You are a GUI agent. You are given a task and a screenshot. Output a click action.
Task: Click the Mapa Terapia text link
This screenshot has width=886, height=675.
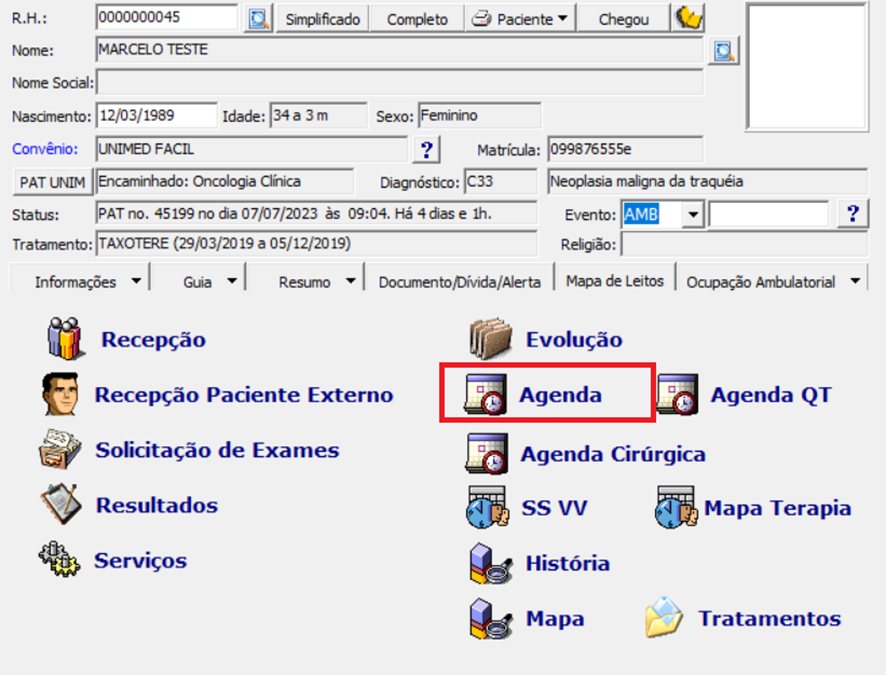(x=778, y=508)
